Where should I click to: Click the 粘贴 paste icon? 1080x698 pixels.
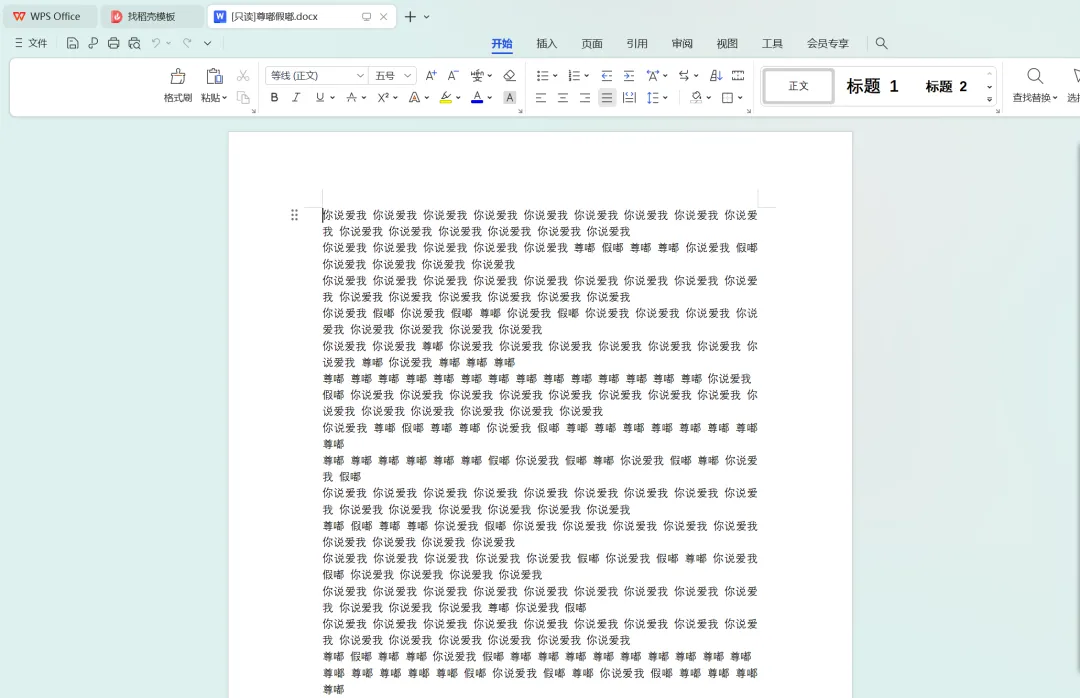pyautogui.click(x=214, y=76)
